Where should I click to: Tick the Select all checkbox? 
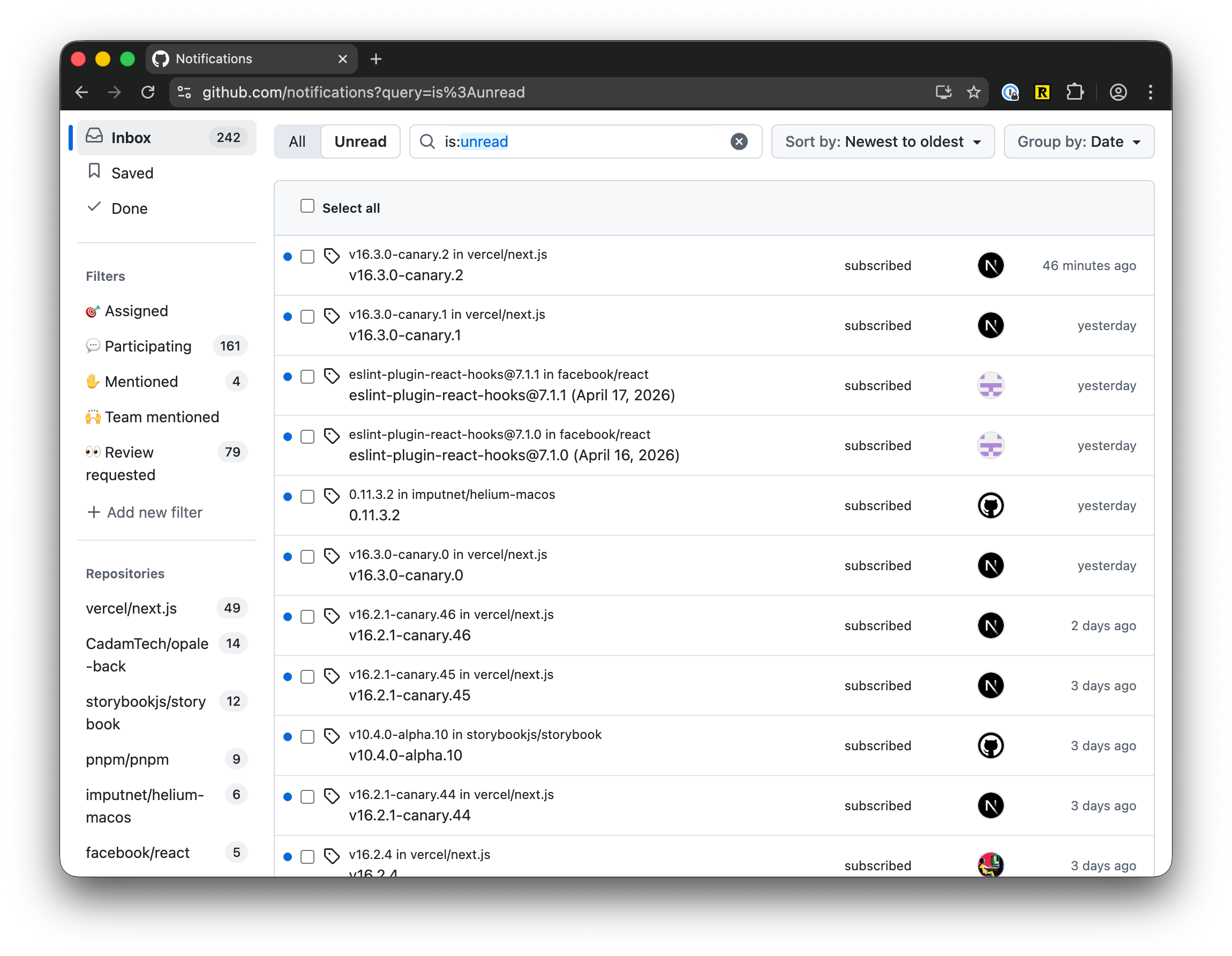coord(307,206)
